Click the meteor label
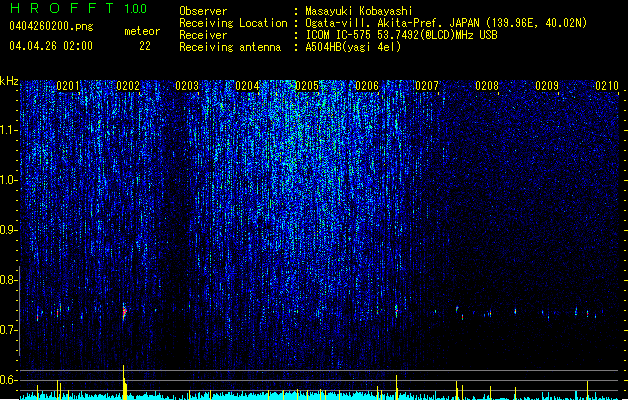The height and width of the screenshot is (400, 629). tap(142, 31)
